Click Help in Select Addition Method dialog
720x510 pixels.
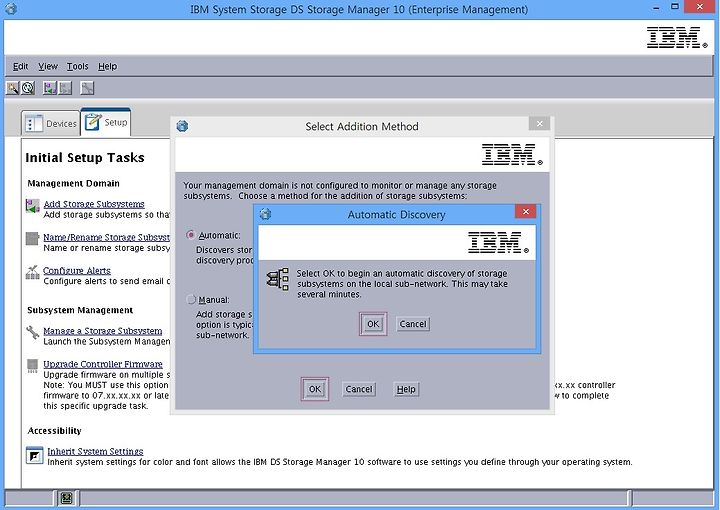[x=406, y=389]
